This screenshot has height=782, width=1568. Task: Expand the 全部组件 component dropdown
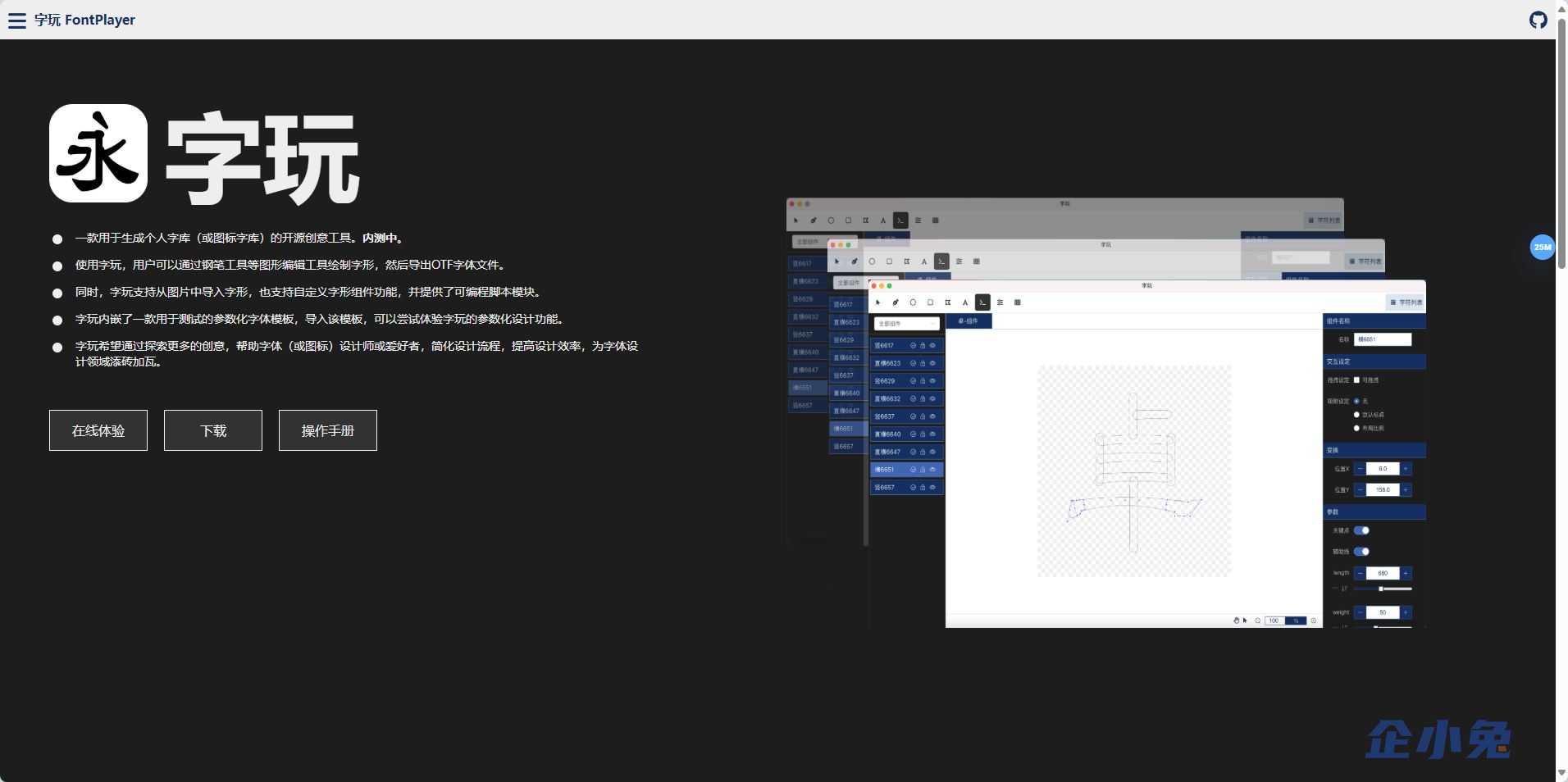coord(906,324)
